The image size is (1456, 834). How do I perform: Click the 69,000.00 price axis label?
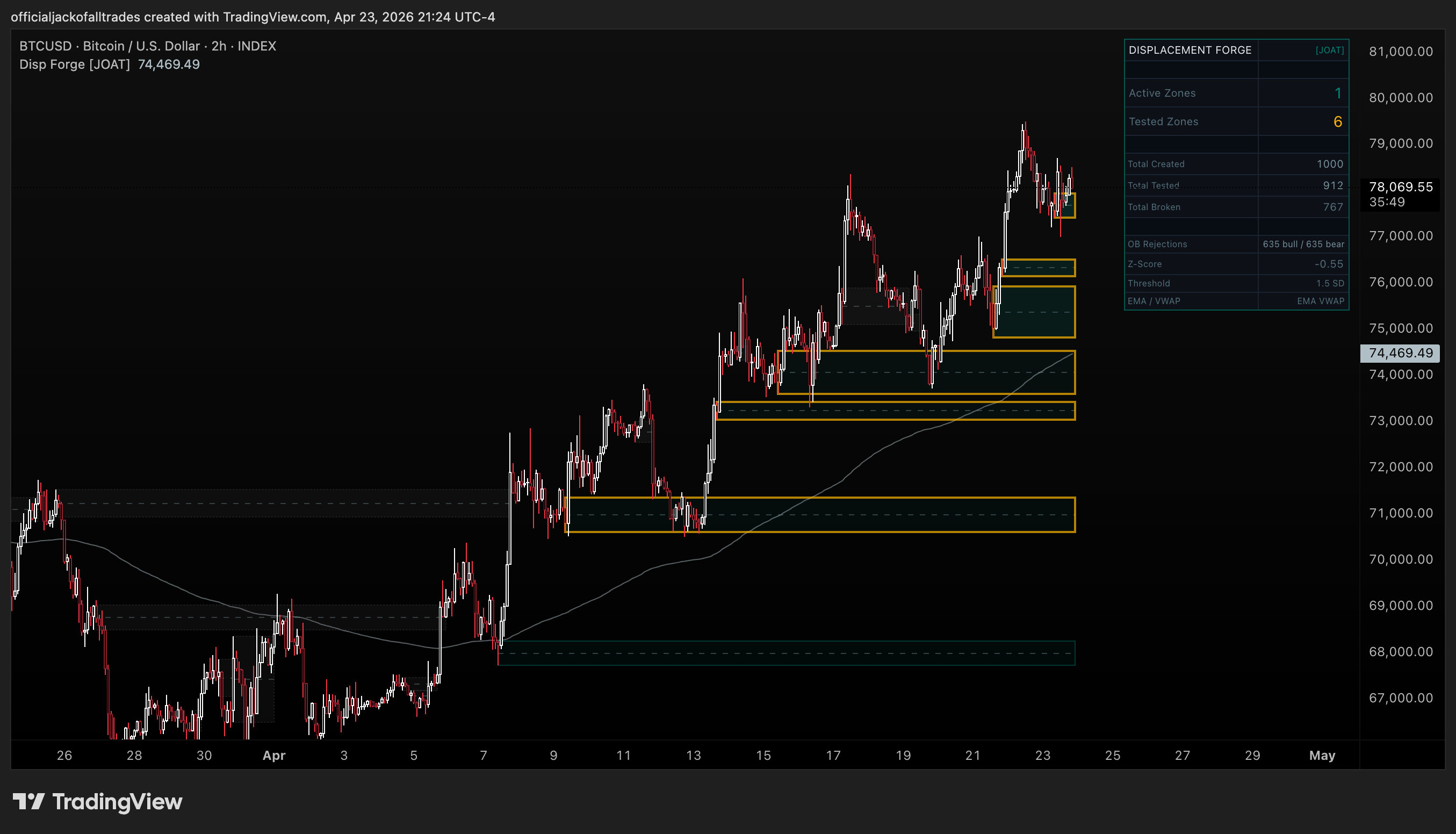tap(1401, 606)
